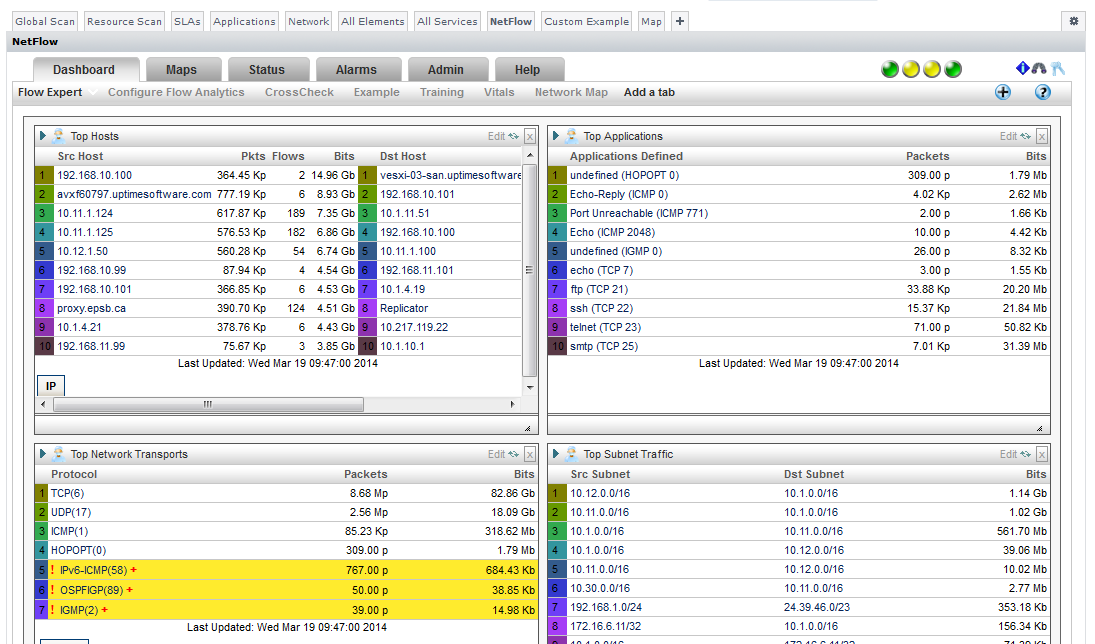Click the keys icon

(x=1058, y=69)
